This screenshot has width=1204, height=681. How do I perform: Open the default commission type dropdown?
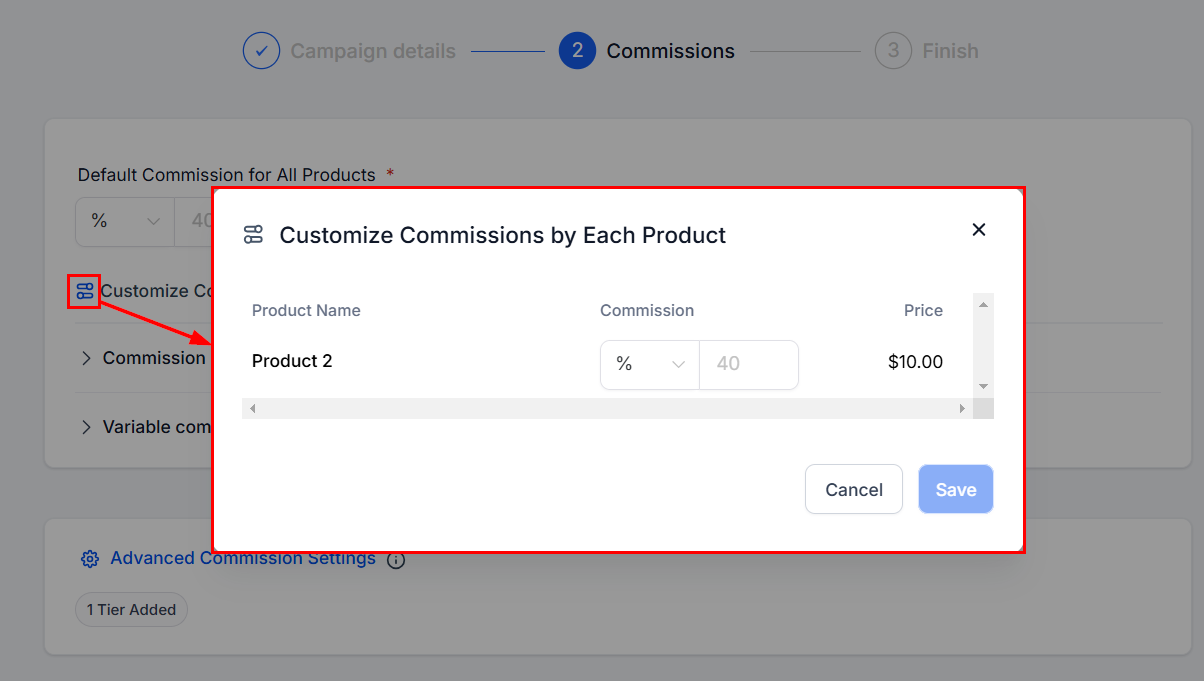point(125,221)
